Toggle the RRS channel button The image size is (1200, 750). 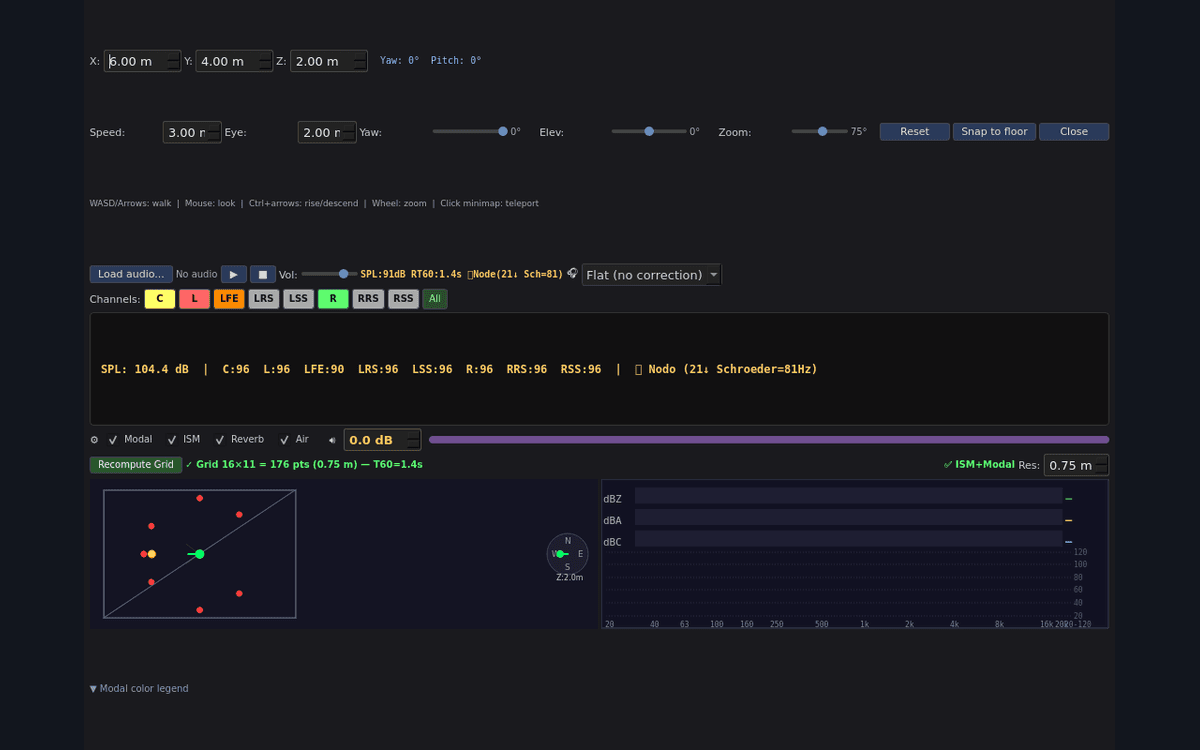pos(368,299)
